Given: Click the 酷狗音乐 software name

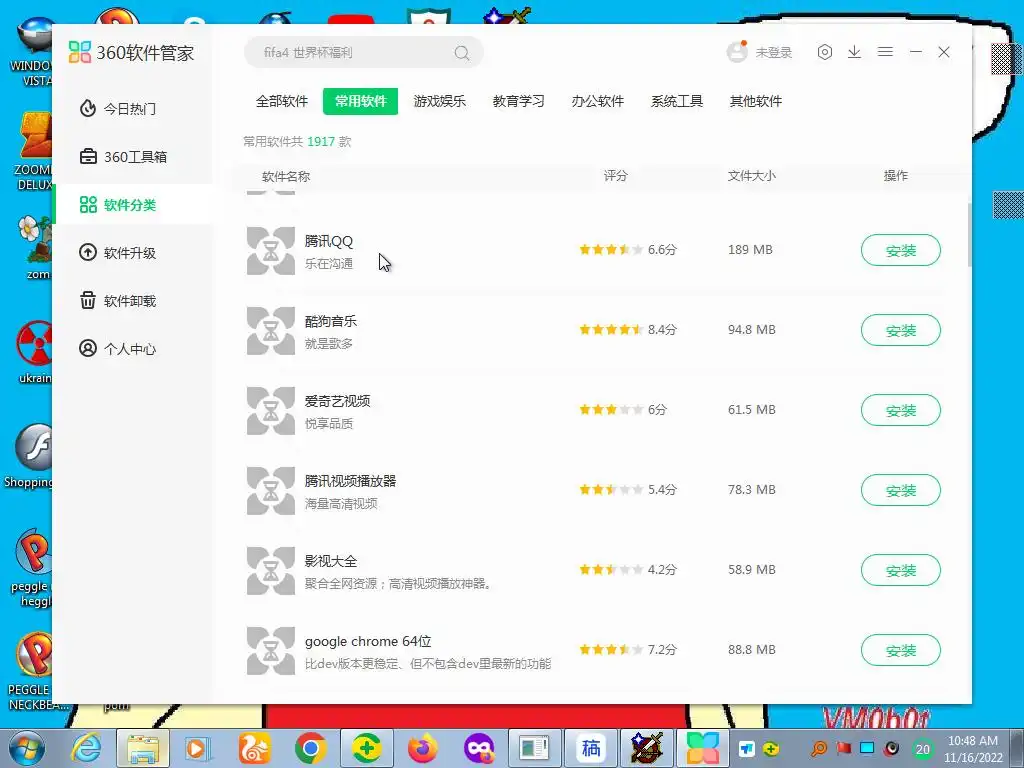Looking at the screenshot, I should 330,321.
